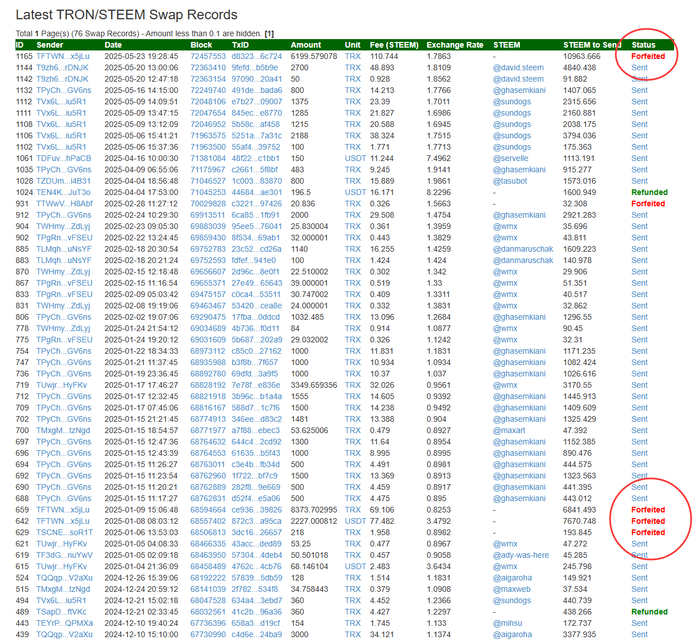Open @david.steem profile in row 1144
This screenshot has height=640, width=693.
(x=518, y=68)
